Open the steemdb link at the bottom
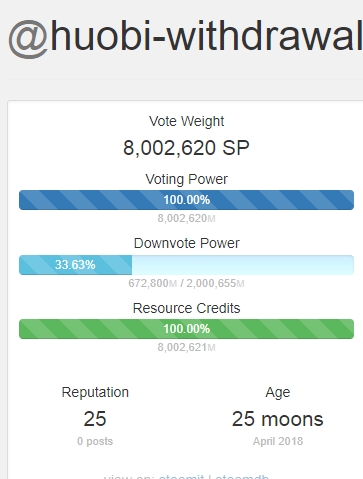This screenshot has height=479, width=363. [241, 477]
